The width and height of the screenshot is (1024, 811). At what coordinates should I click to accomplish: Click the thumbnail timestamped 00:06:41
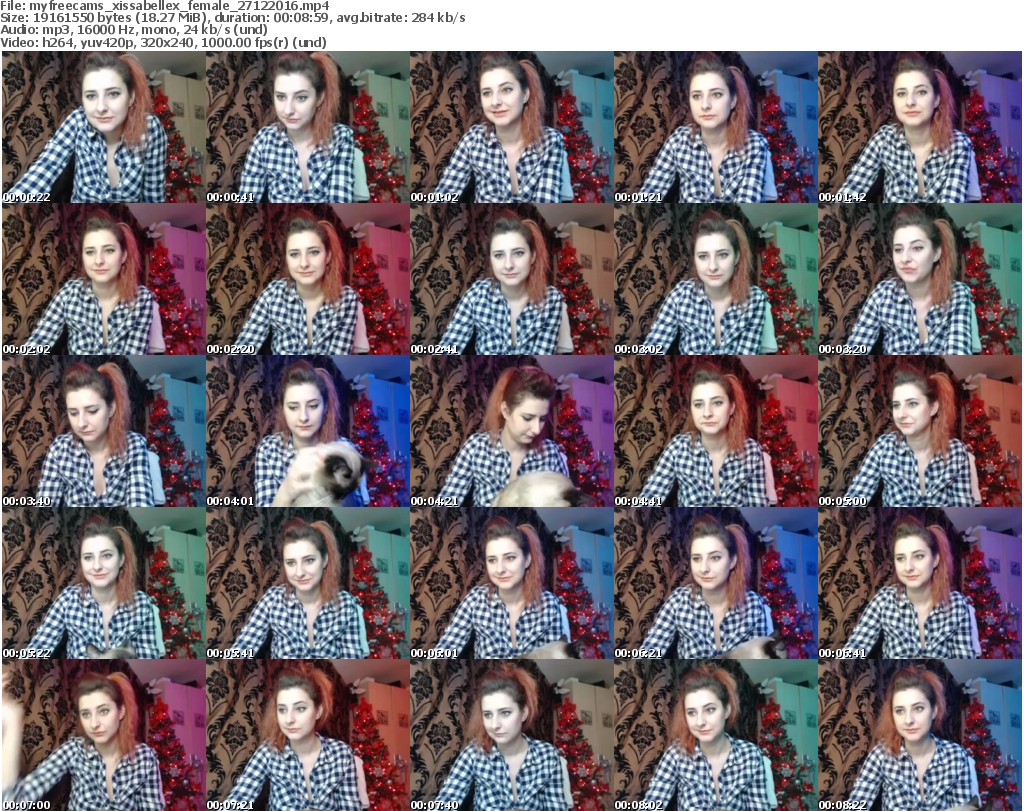coord(919,584)
